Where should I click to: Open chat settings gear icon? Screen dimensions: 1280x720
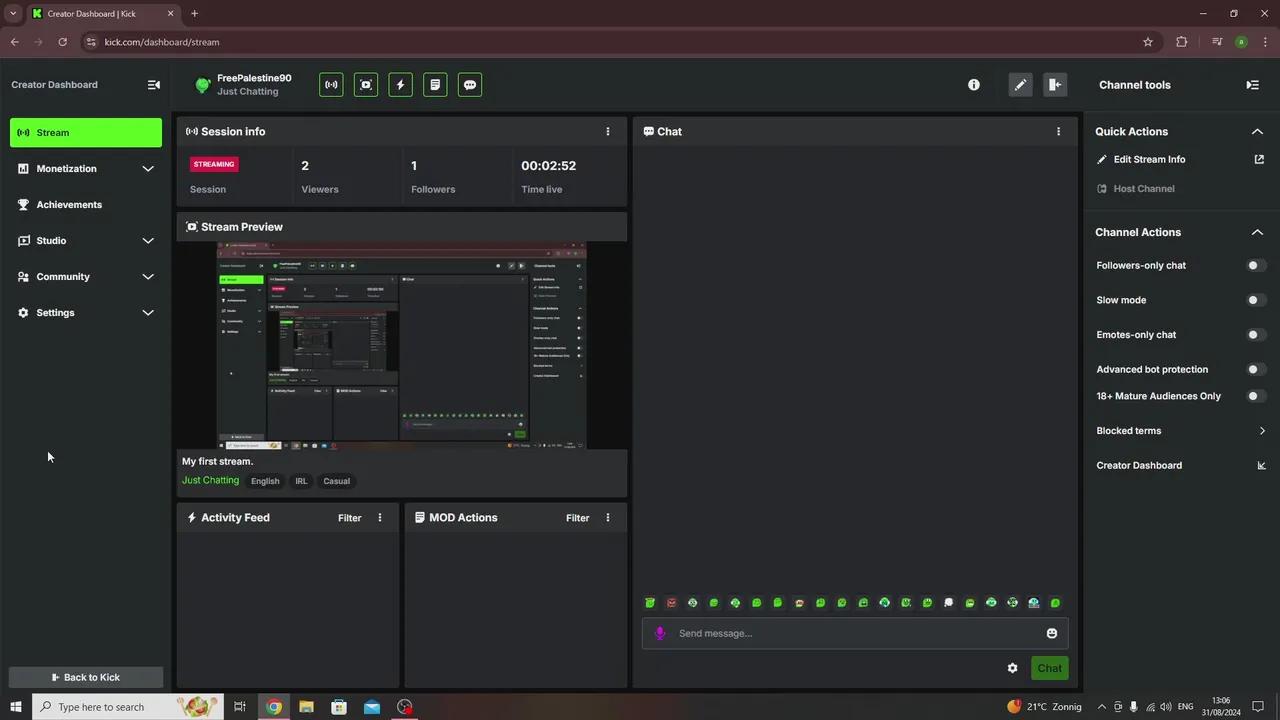[1012, 668]
